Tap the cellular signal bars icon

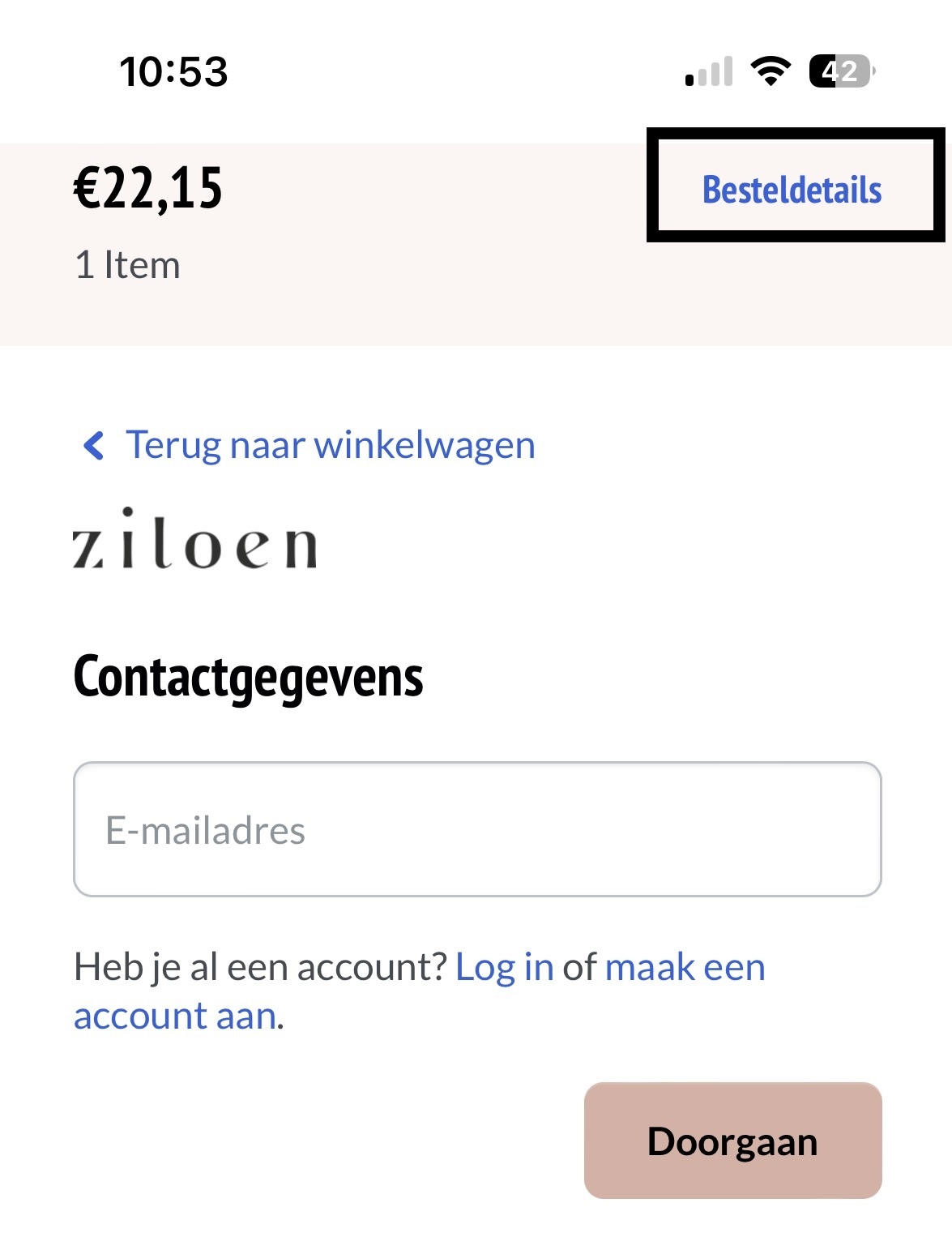(x=709, y=71)
